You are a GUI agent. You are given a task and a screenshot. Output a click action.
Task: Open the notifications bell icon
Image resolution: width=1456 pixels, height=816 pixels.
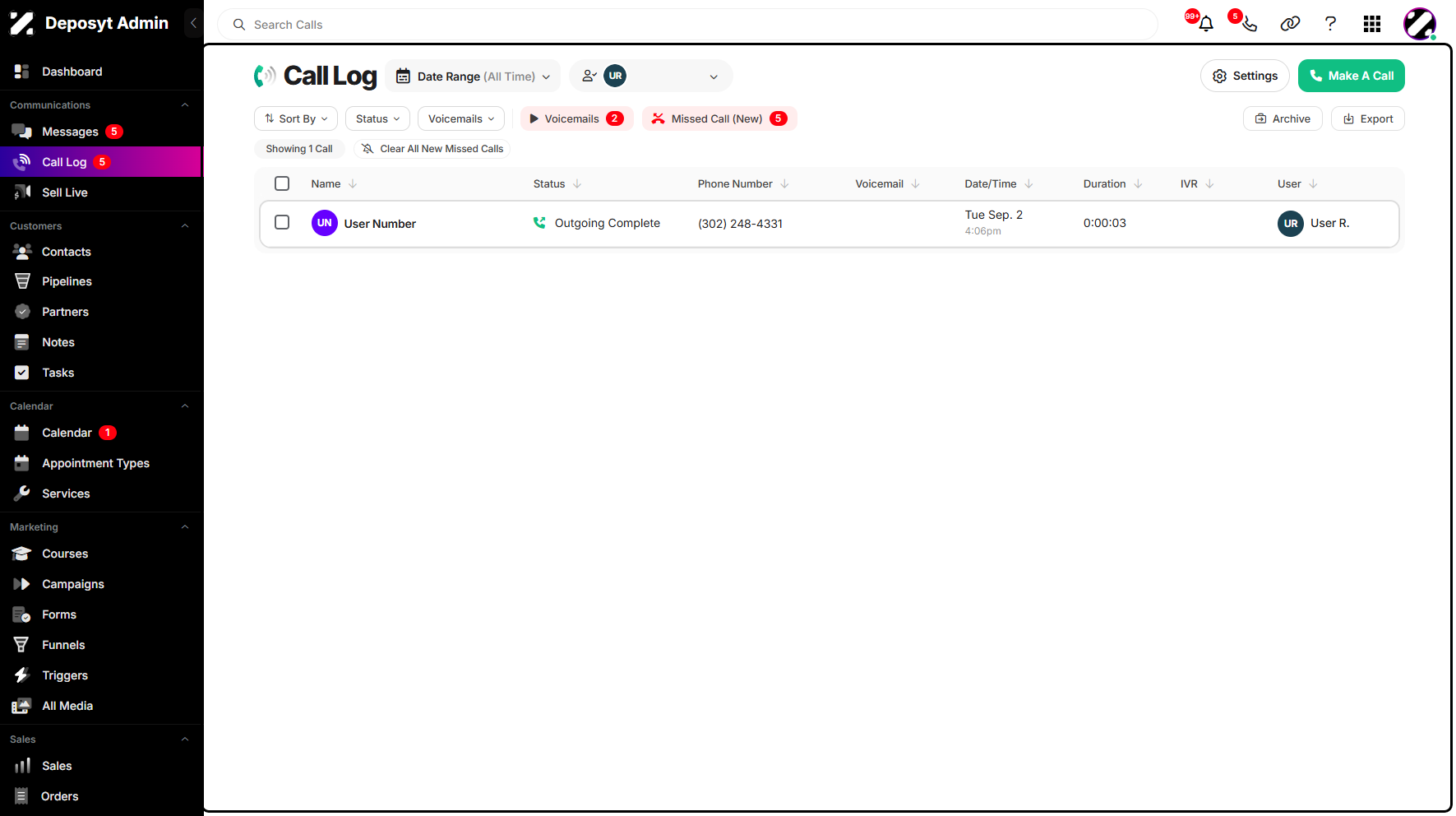1205,24
